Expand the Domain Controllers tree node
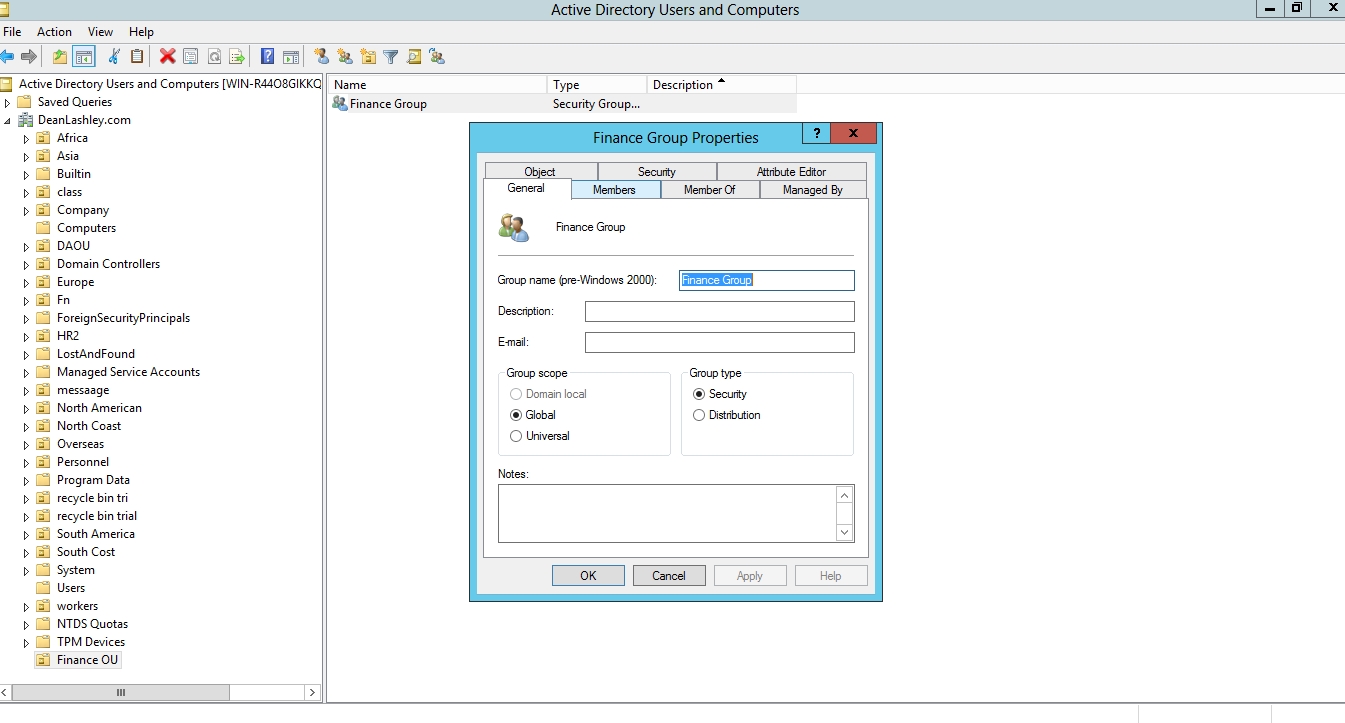The width and height of the screenshot is (1345, 723). click(27, 265)
